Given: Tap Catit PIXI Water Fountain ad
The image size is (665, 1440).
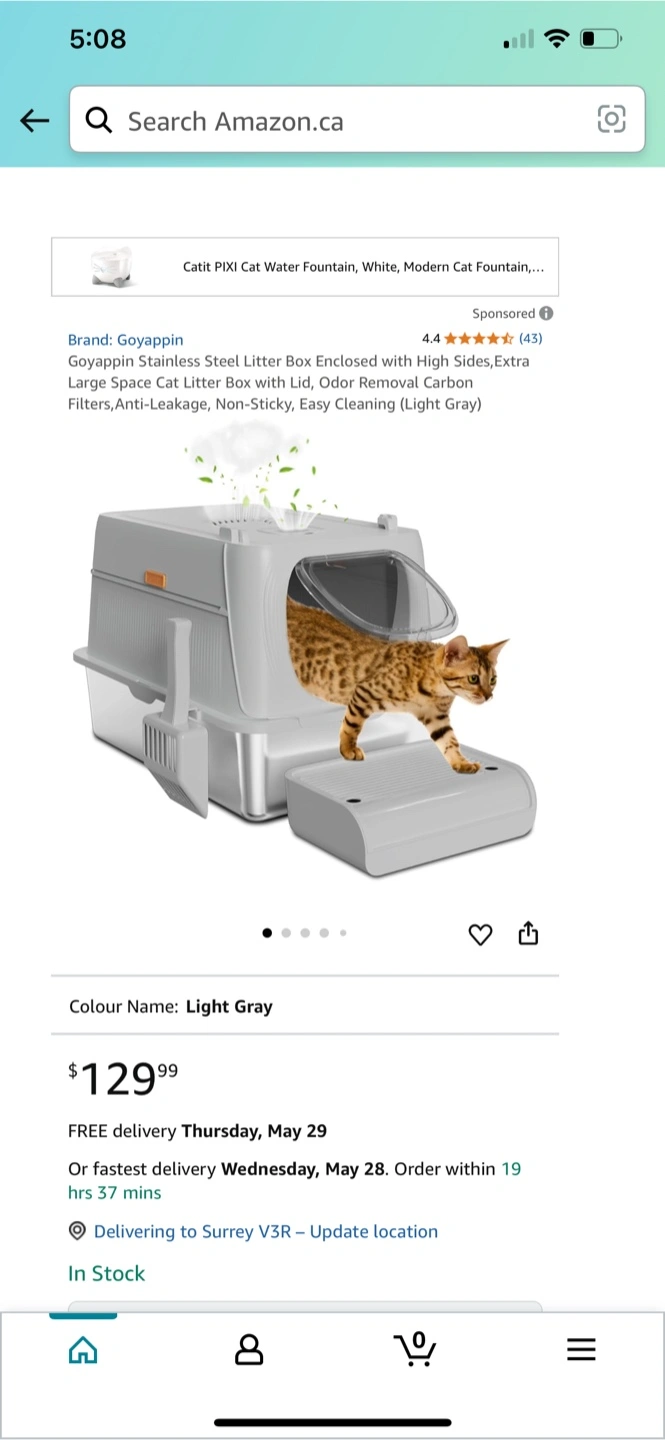Looking at the screenshot, I should (305, 267).
